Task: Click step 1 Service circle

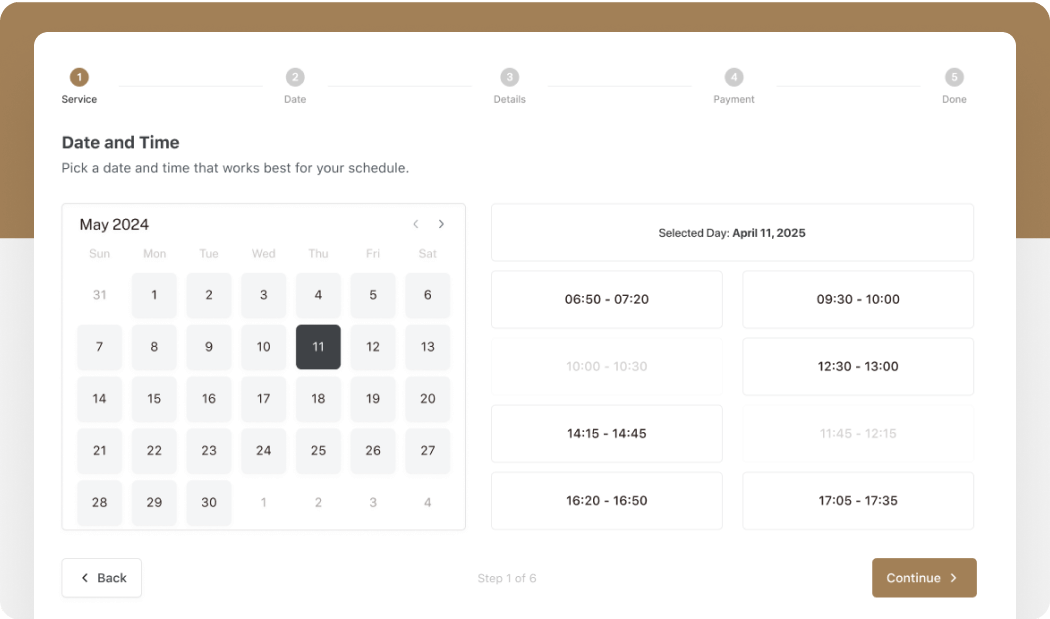Action: 79,77
